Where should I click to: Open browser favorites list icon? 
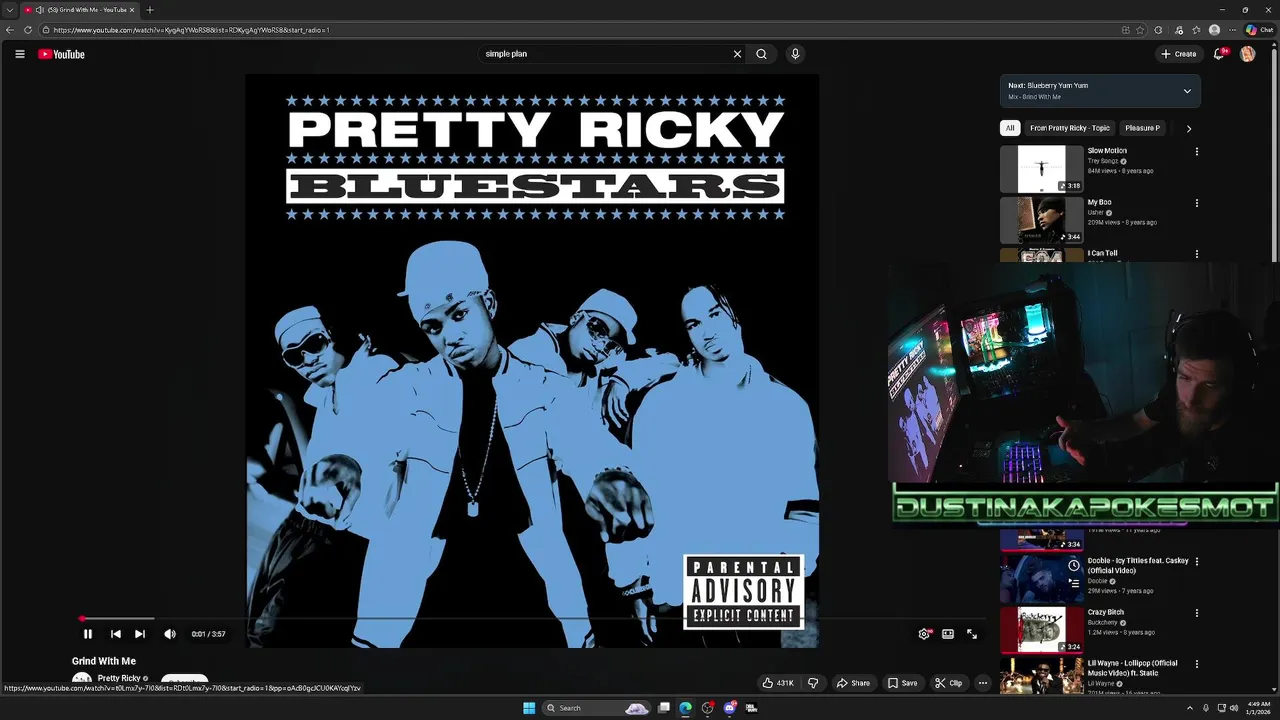[1196, 30]
